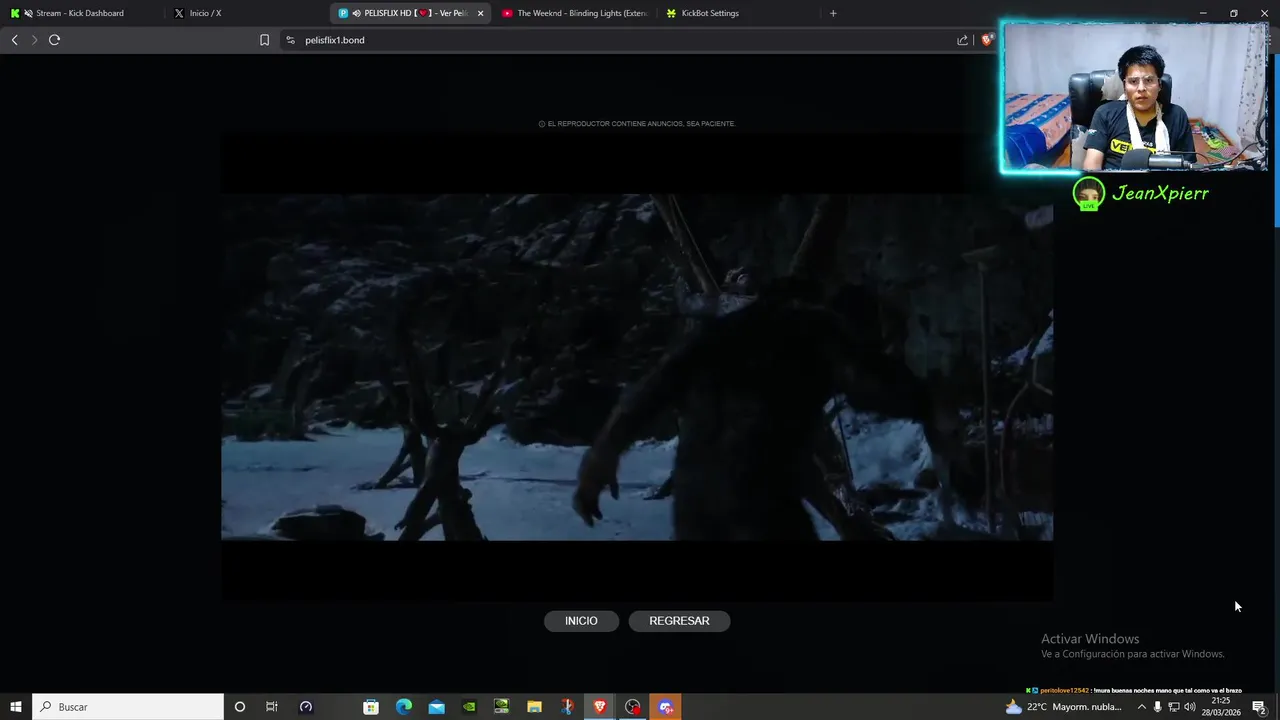Reload the pelisflix page
Viewport: 1280px width, 720px height.
[x=54, y=40]
